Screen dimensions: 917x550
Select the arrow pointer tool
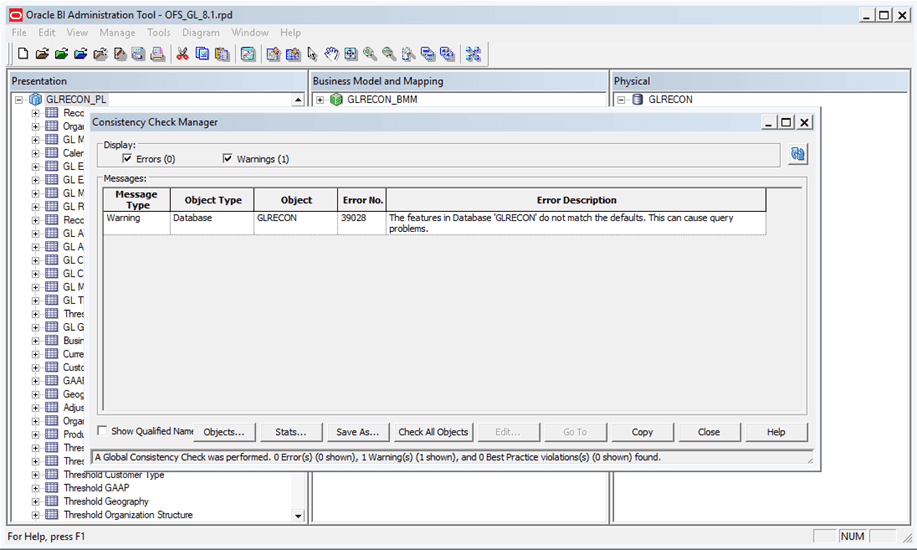click(x=312, y=54)
